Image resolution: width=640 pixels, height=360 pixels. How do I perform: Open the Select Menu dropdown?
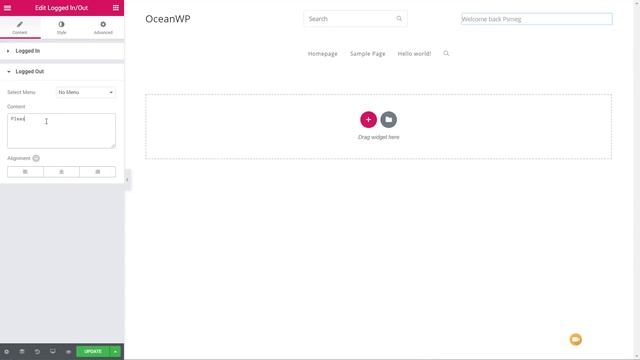coord(86,92)
